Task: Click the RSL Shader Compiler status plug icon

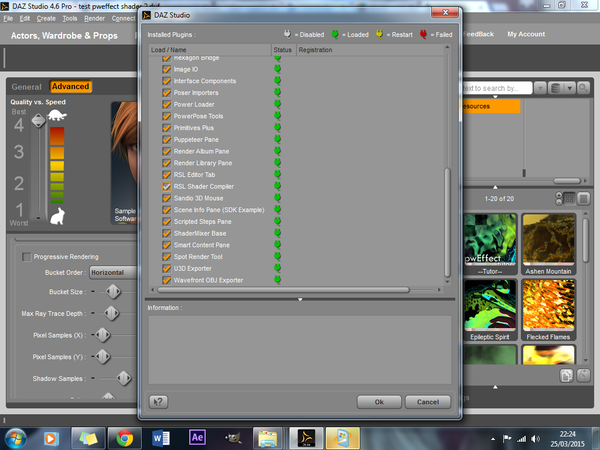Action: (277, 186)
